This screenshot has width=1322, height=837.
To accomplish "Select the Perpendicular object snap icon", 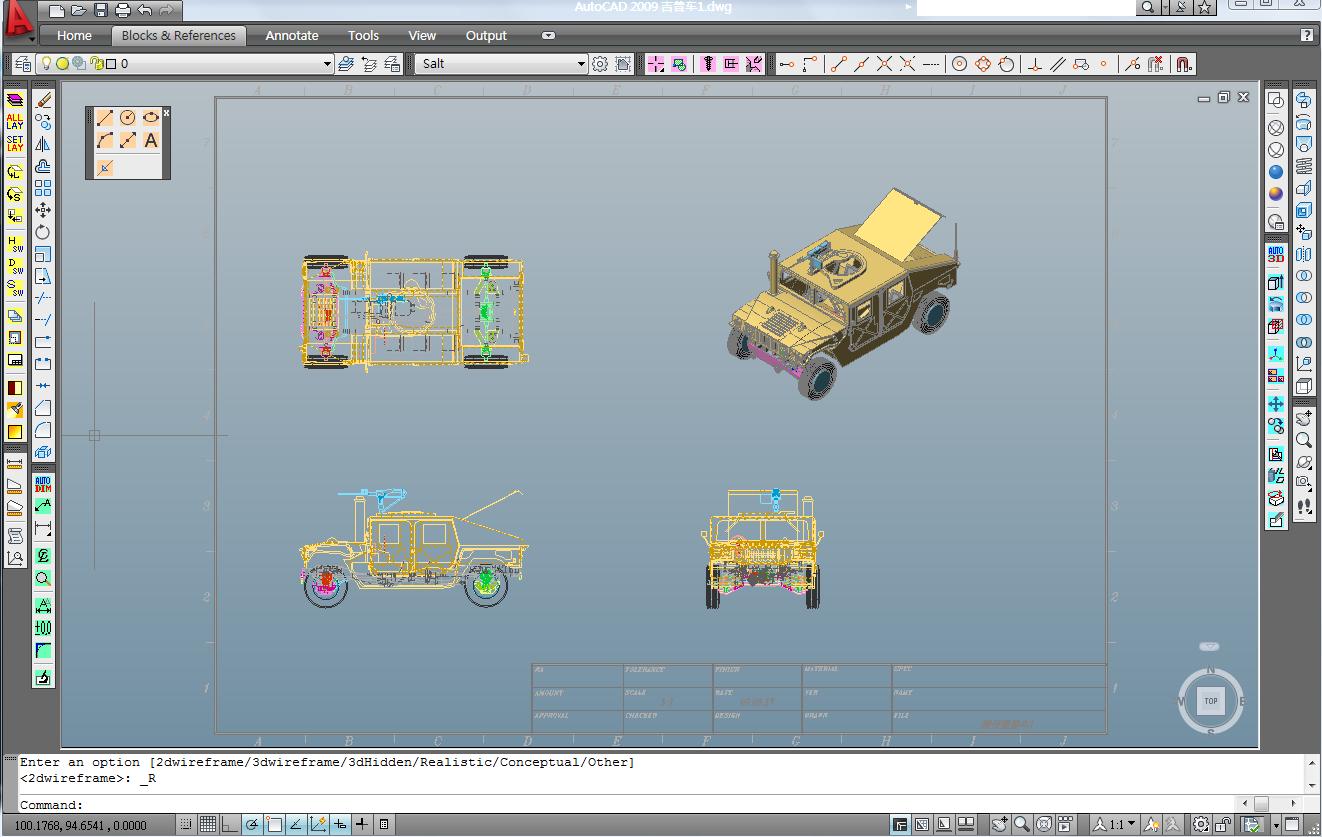I will [x=1035, y=64].
